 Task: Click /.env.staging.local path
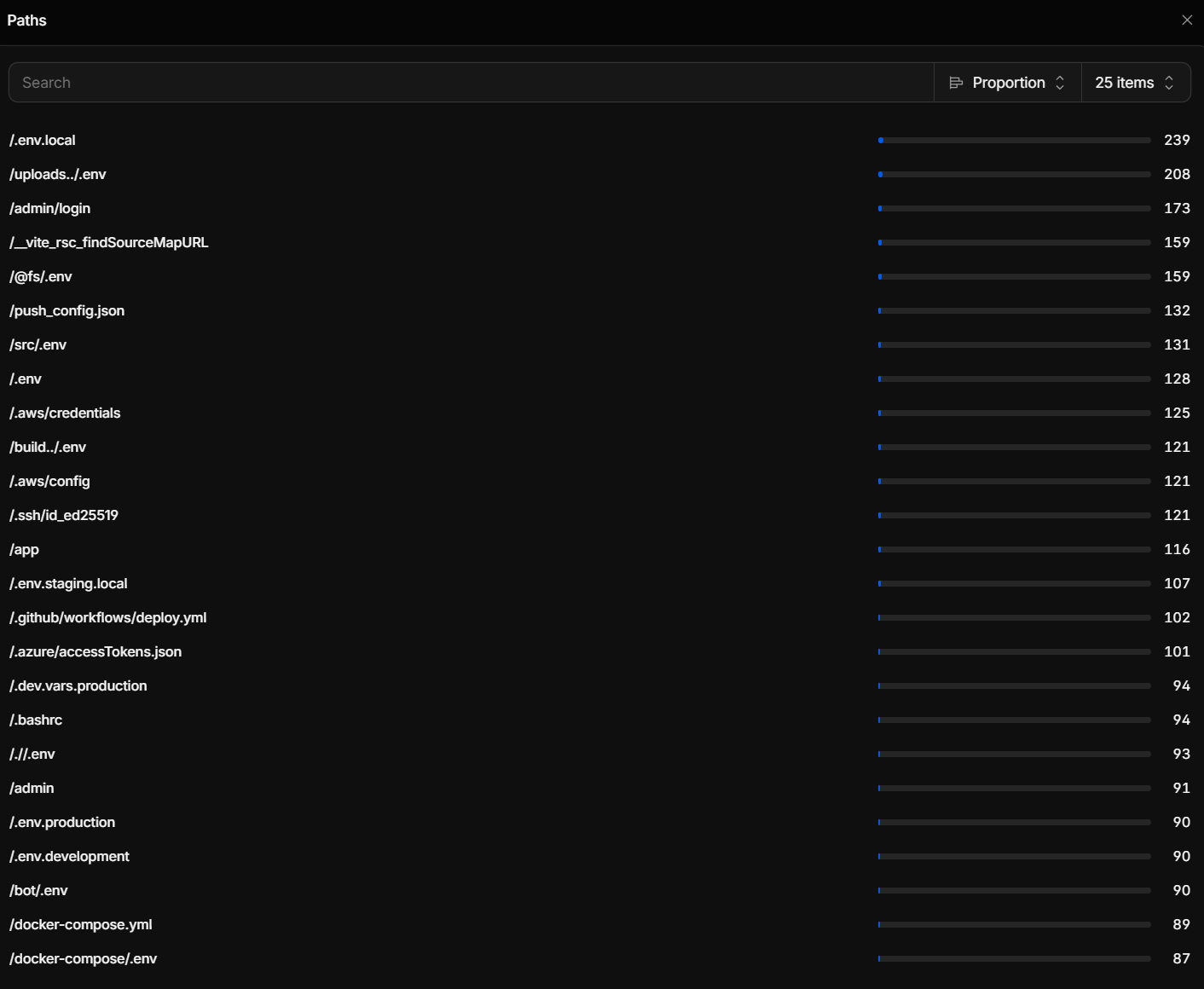tap(68, 583)
